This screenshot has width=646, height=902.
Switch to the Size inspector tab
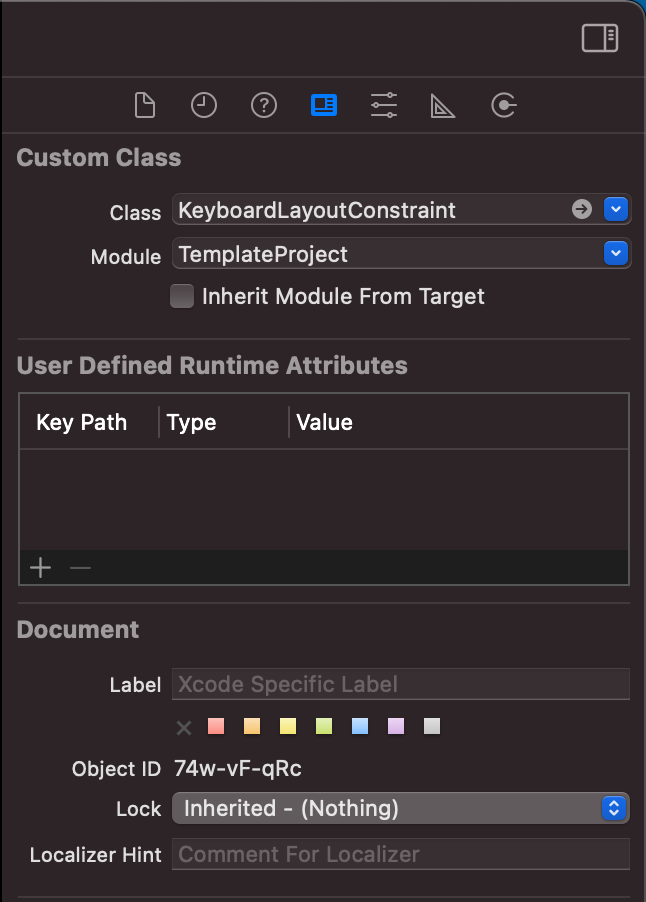[x=443, y=105]
